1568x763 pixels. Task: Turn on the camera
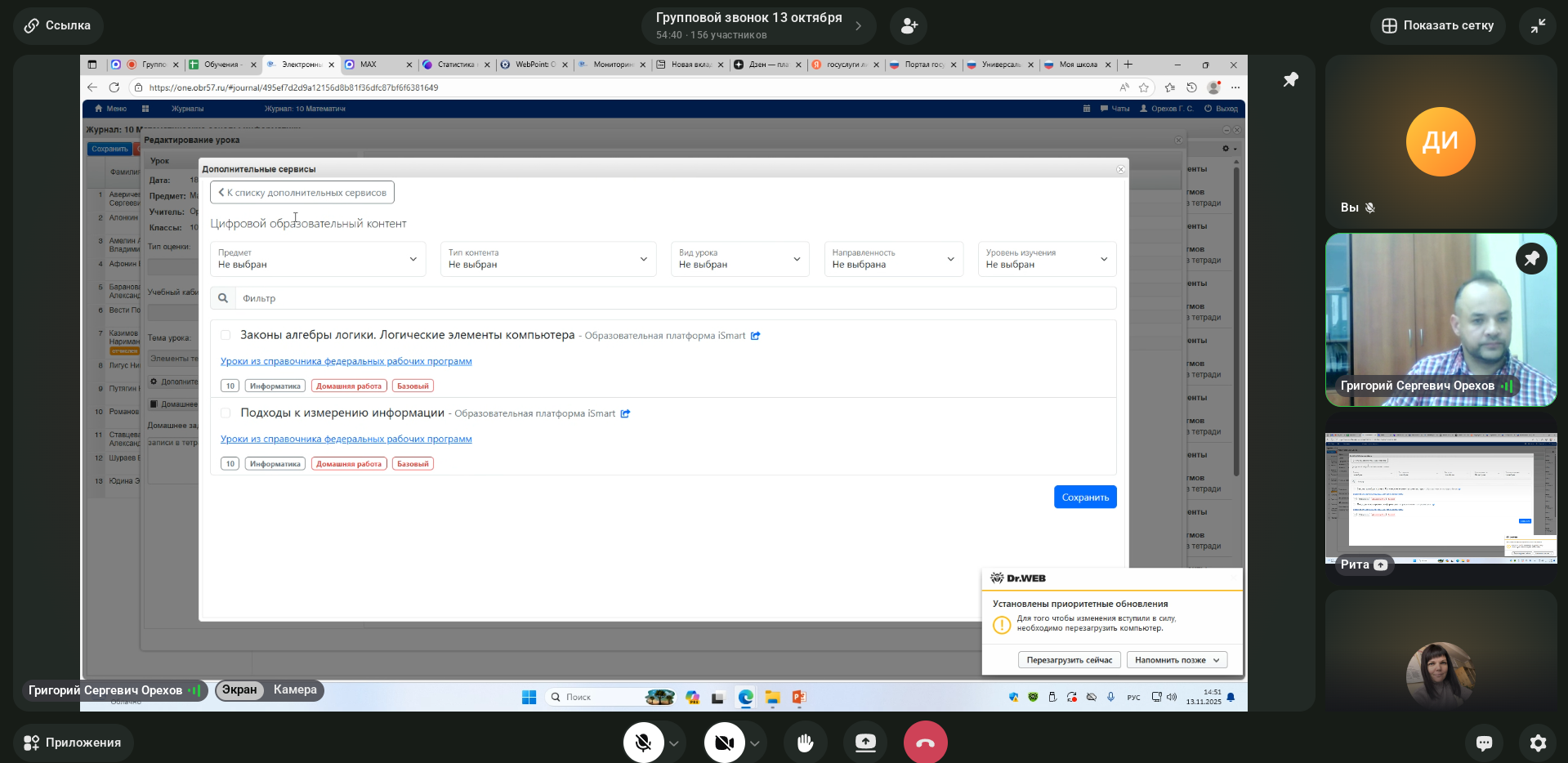(724, 742)
